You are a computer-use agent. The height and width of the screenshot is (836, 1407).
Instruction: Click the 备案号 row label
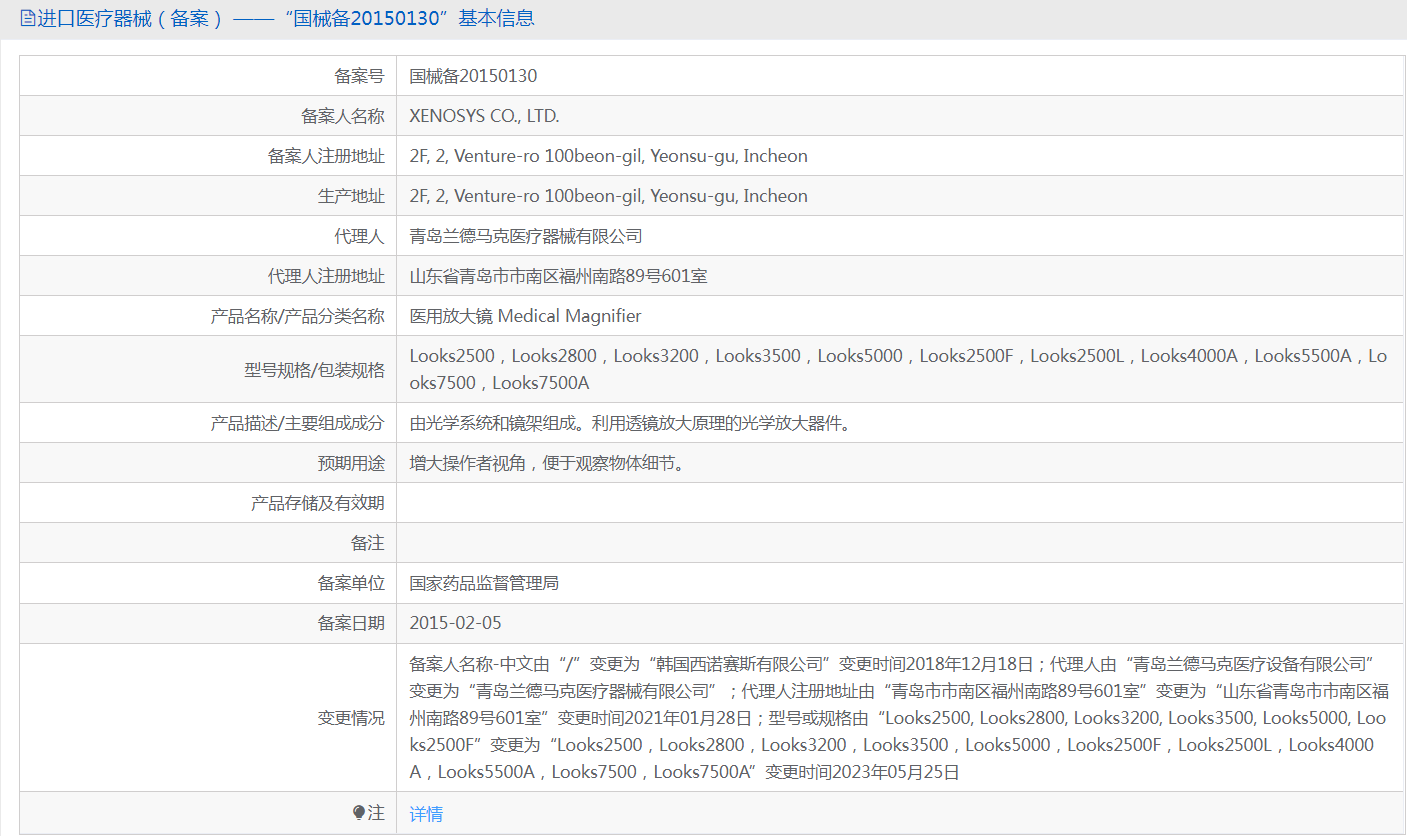coord(359,76)
